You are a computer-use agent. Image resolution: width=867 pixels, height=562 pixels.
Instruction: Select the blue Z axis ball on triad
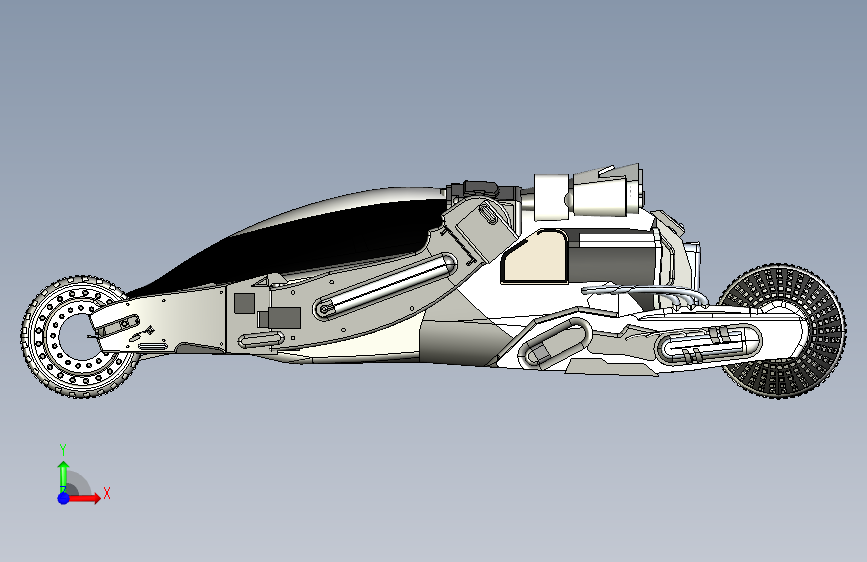63,498
